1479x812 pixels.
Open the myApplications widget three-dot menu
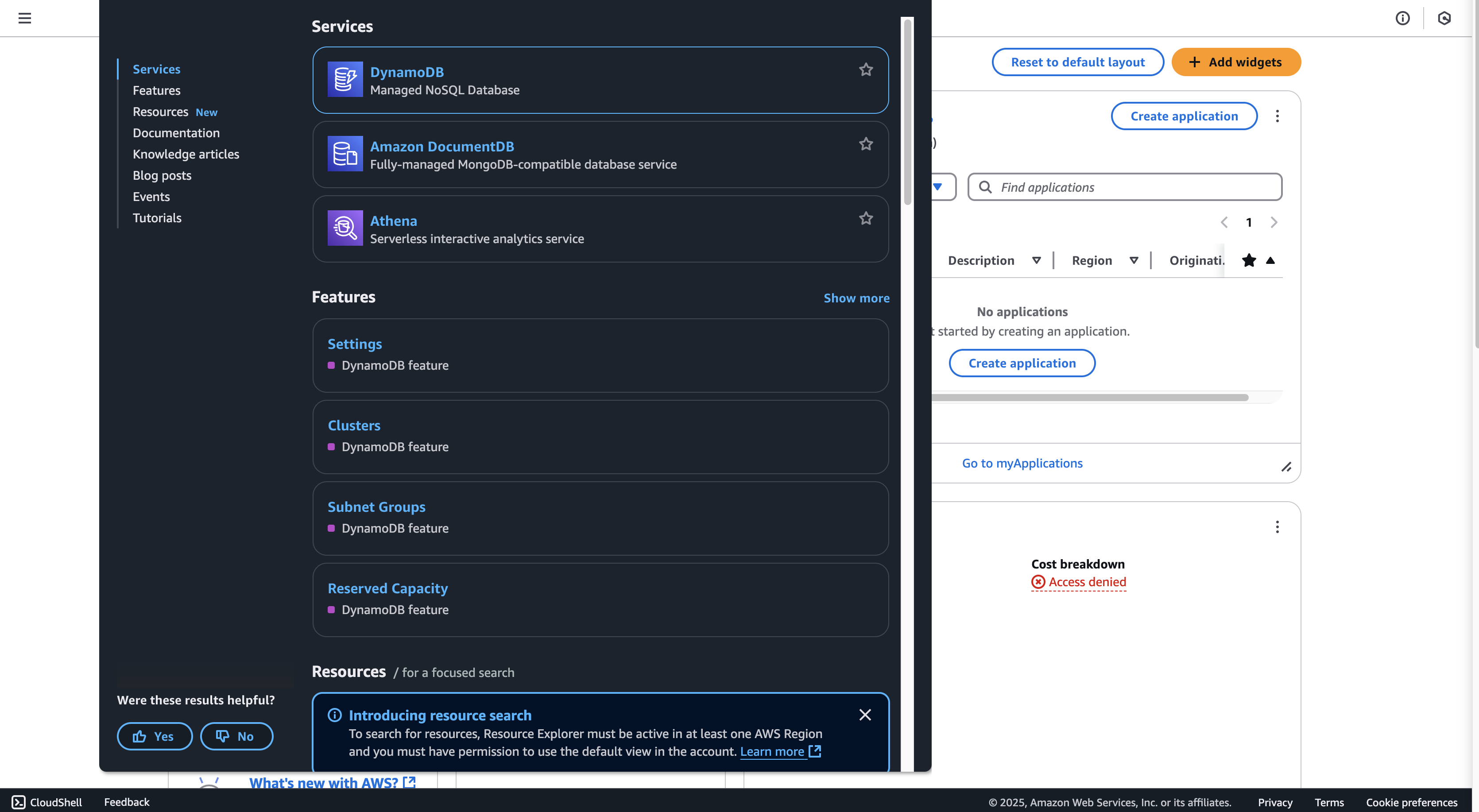pos(1278,116)
